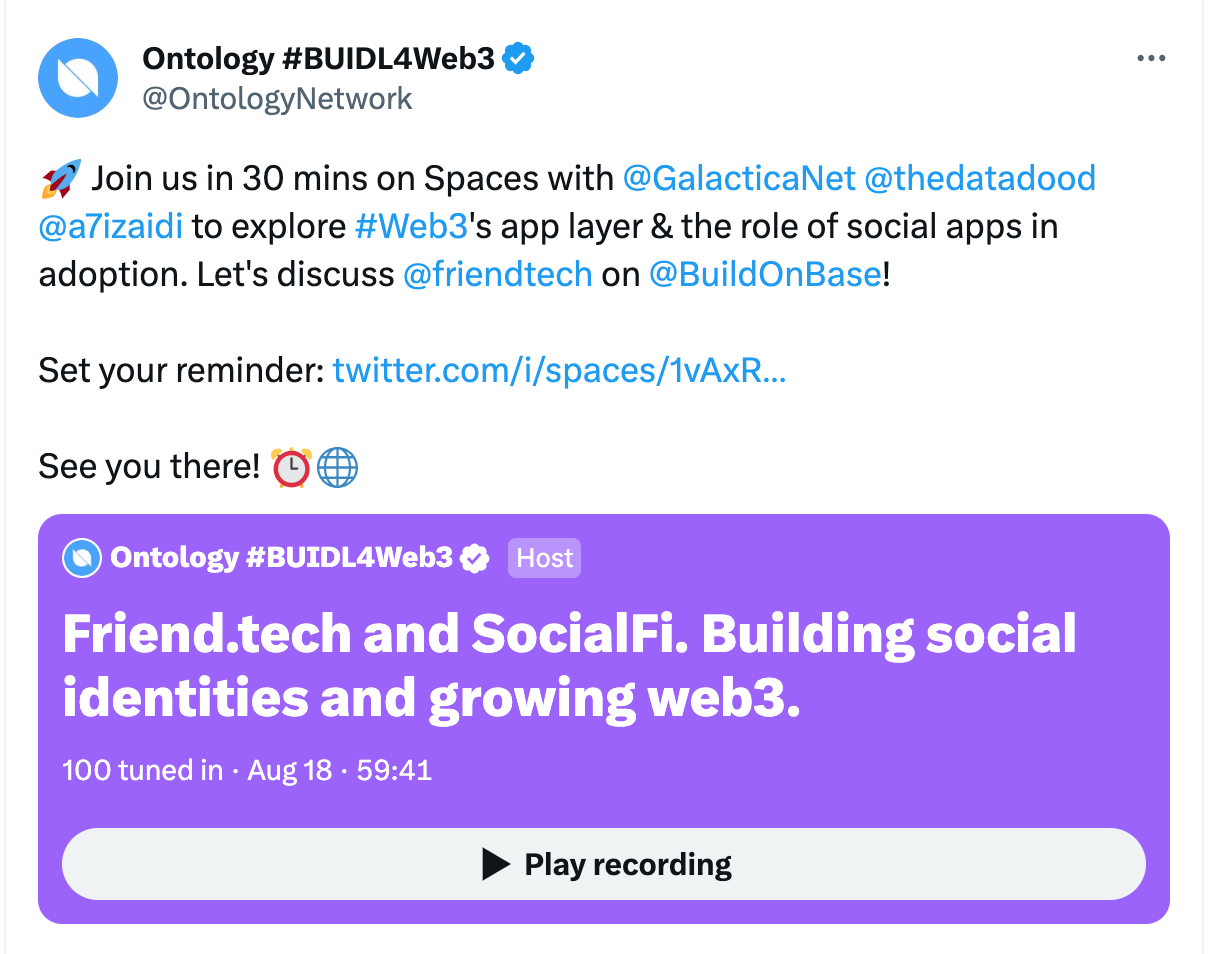This screenshot has width=1210, height=954.
Task: Click the Ontology profile avatar
Action: 79,77
